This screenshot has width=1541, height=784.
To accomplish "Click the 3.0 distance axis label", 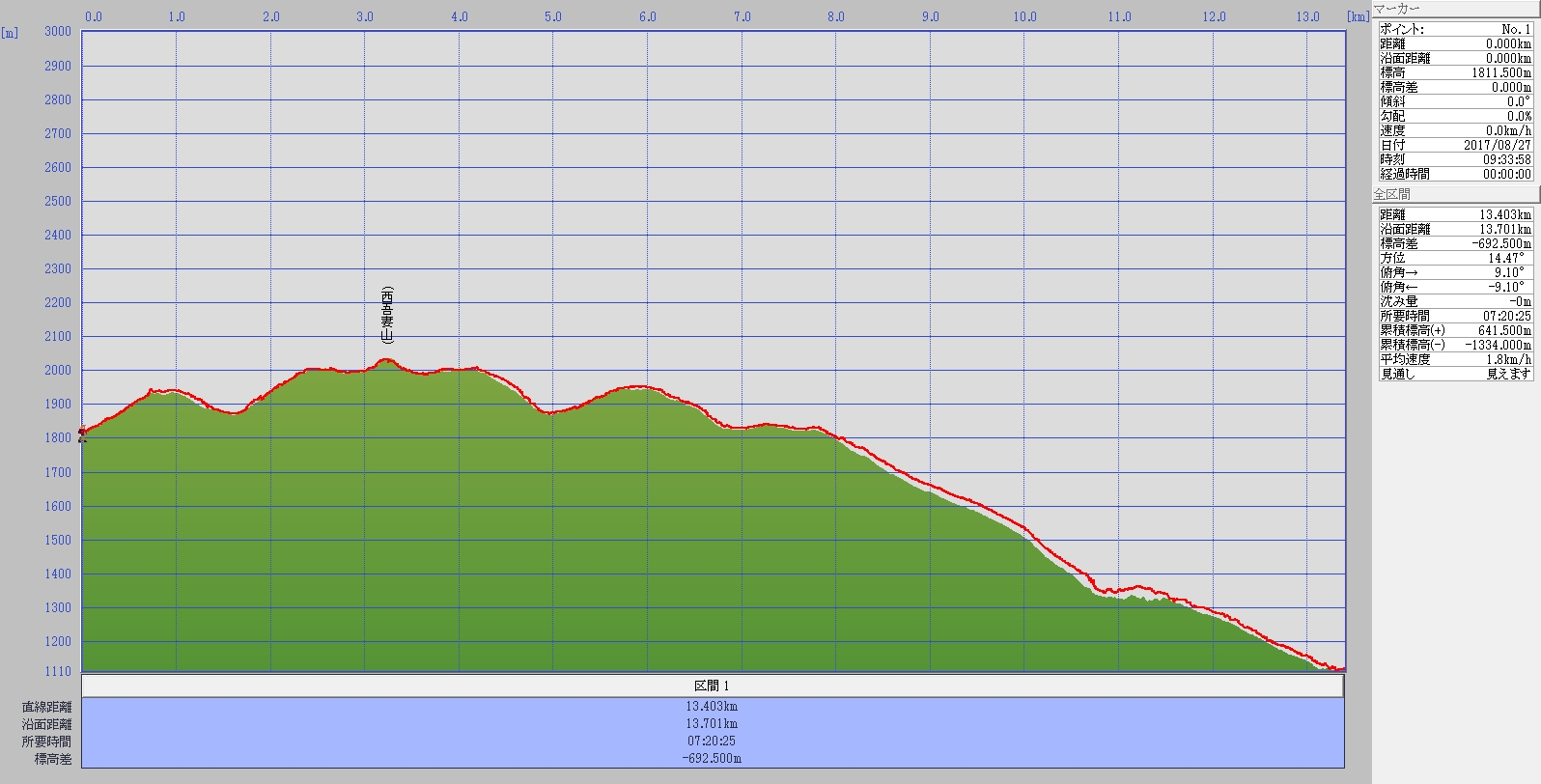I will [365, 16].
